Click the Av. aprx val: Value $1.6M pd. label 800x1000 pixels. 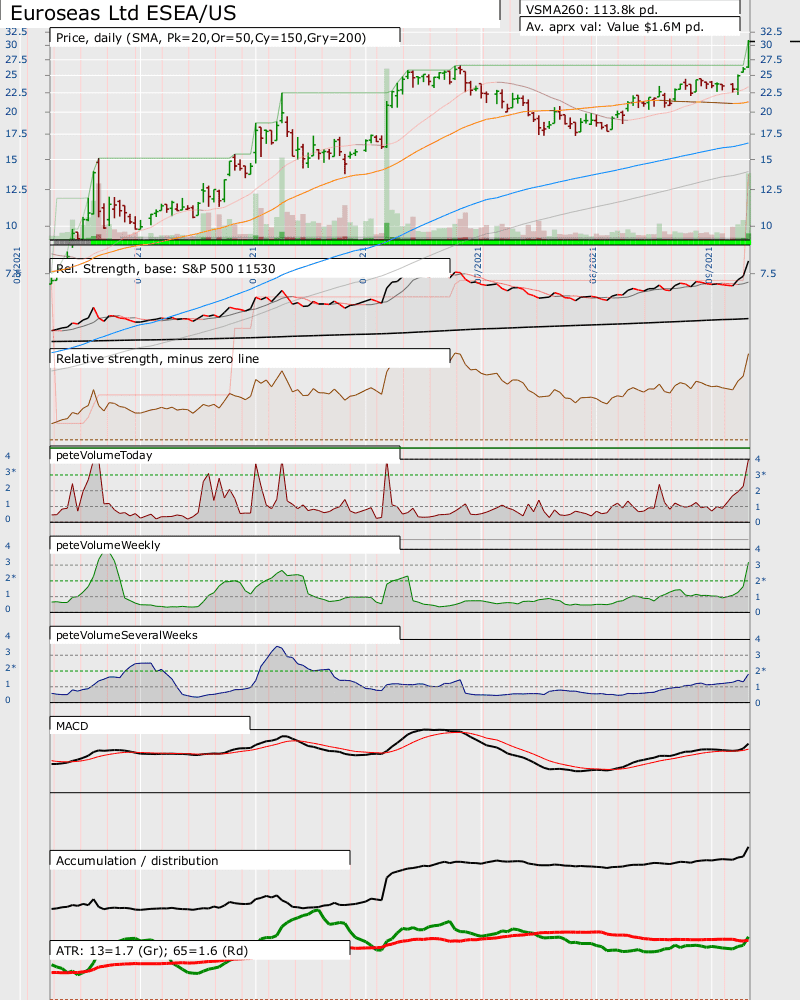pyautogui.click(x=614, y=27)
